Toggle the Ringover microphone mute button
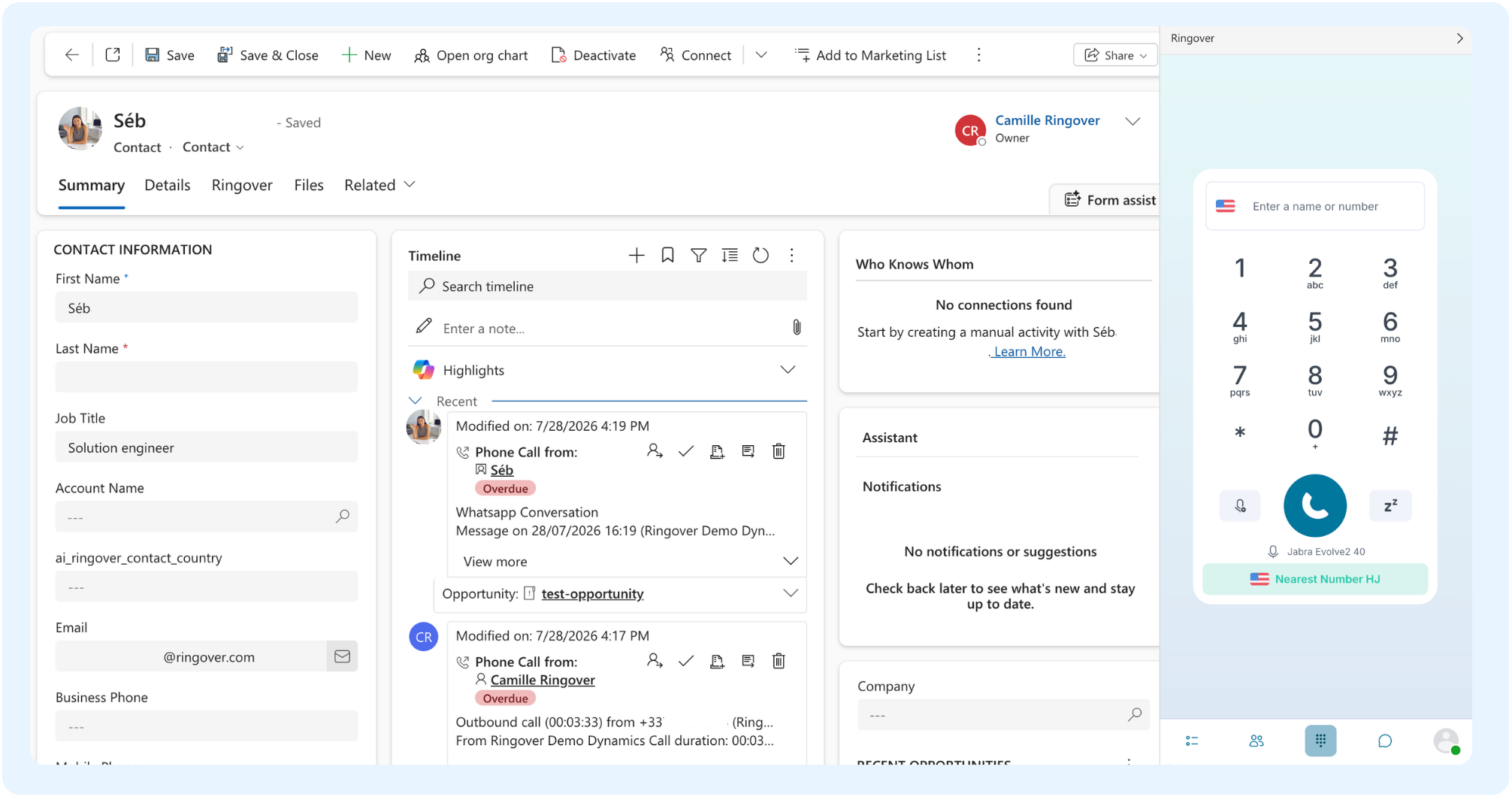The image size is (1512, 797). click(1240, 506)
